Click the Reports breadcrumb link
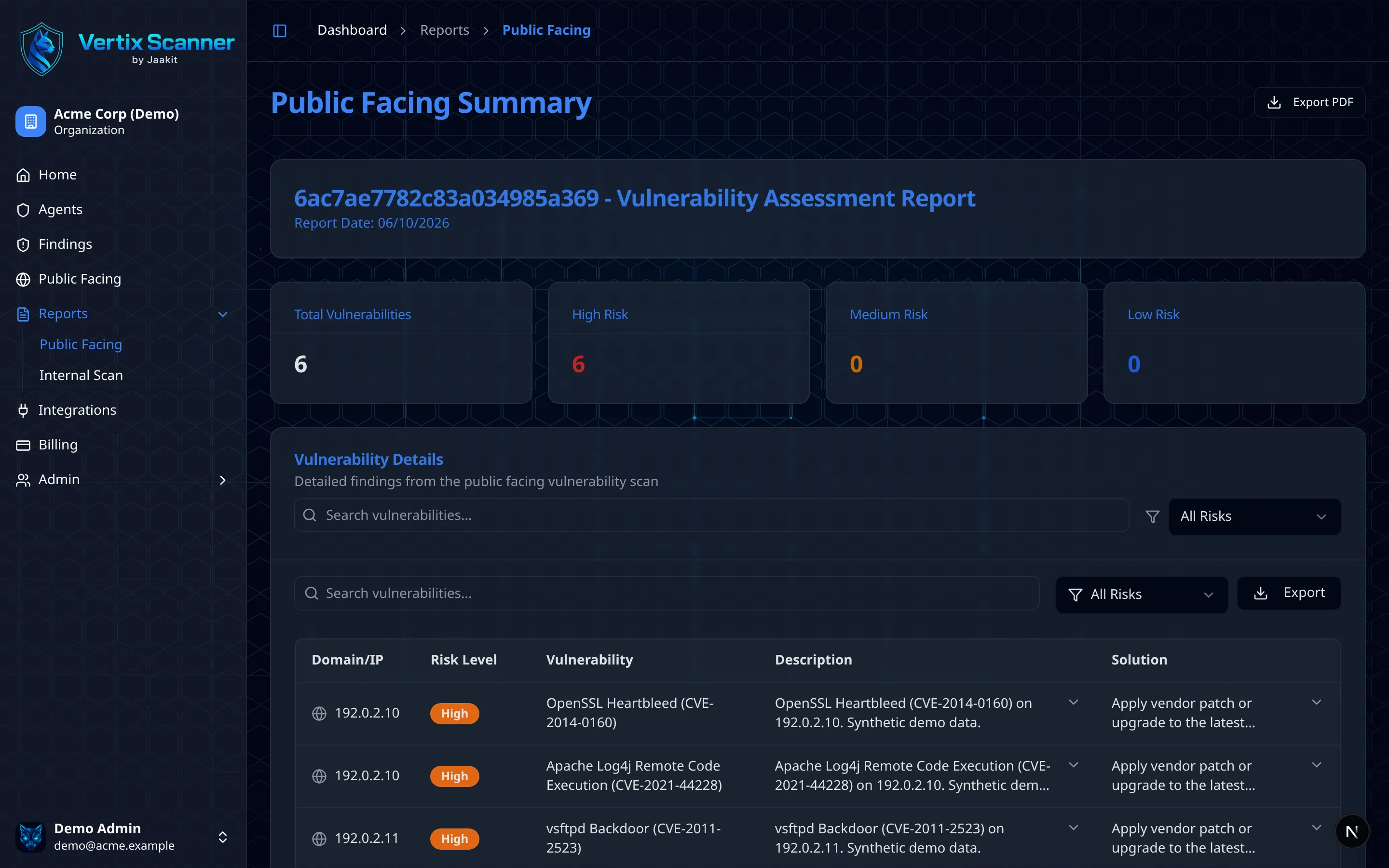Screen dimensions: 1389x868 click(x=444, y=30)
